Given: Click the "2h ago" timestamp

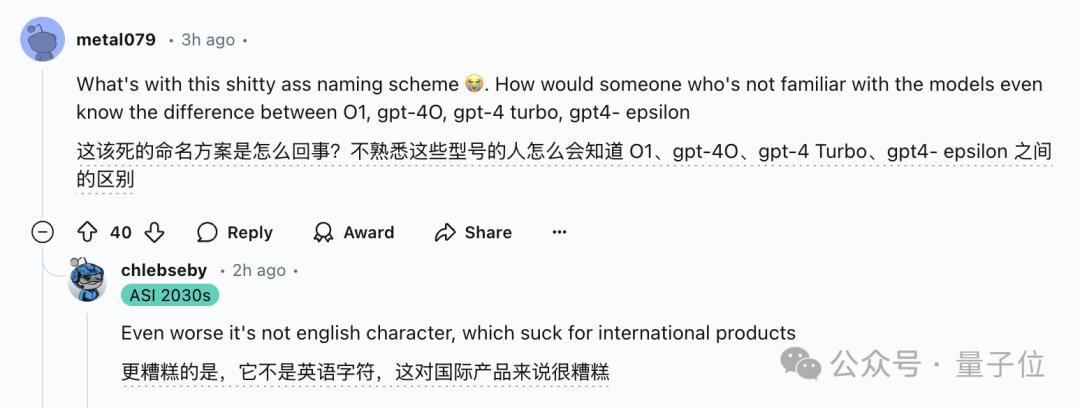Looking at the screenshot, I should pos(258,270).
